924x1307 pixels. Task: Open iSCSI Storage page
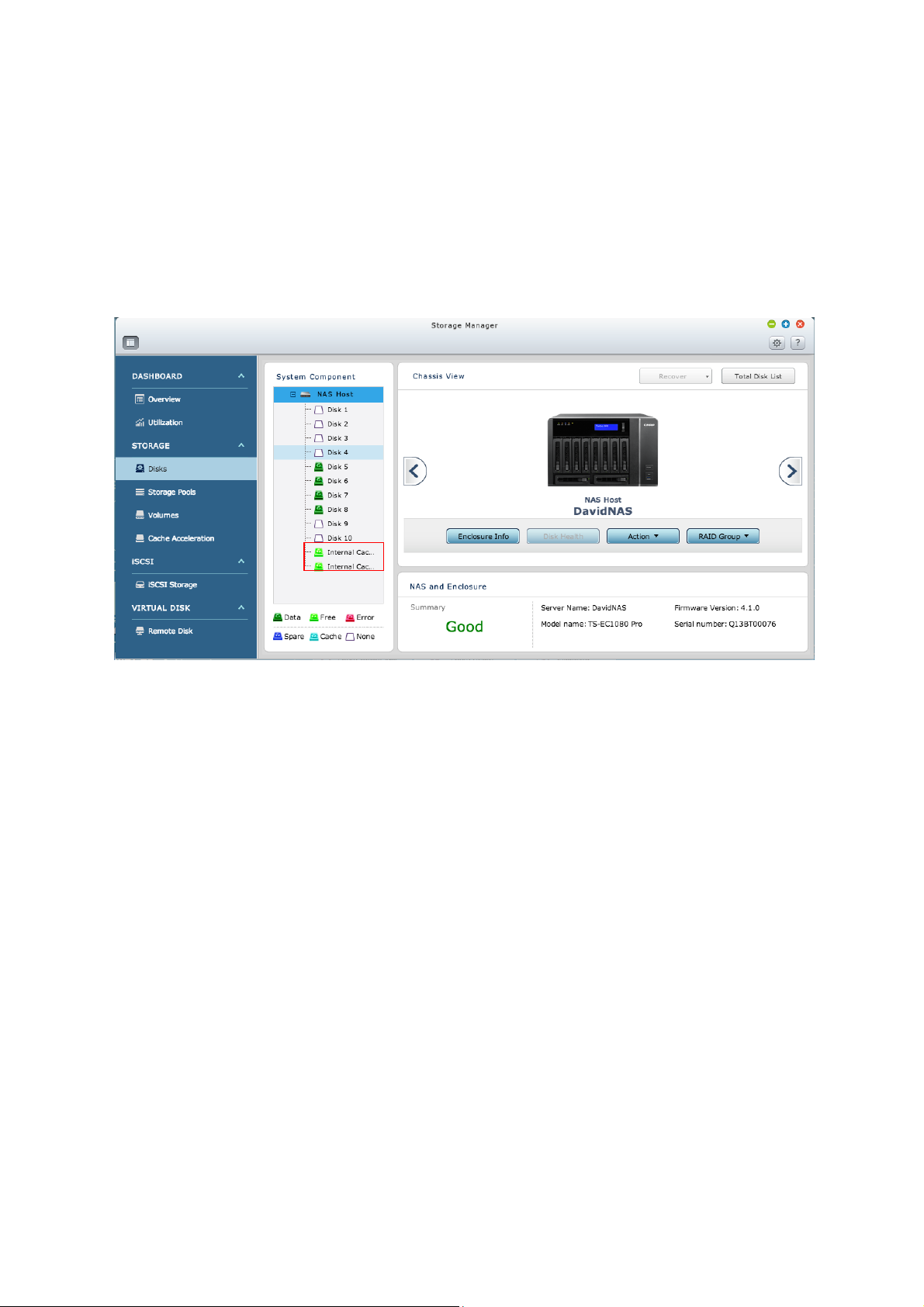tap(172, 585)
